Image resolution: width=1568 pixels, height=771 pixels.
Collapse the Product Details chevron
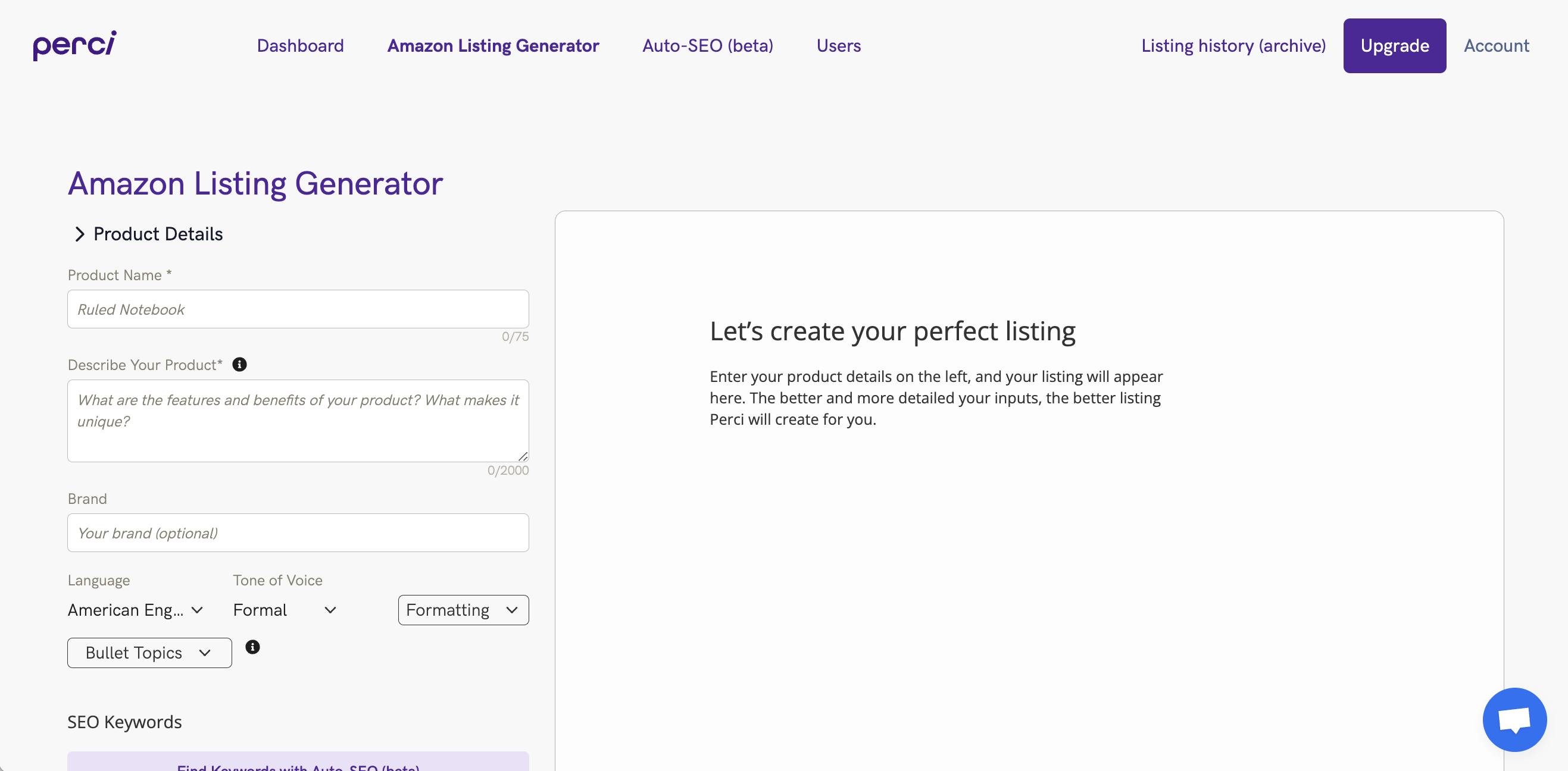(x=79, y=234)
